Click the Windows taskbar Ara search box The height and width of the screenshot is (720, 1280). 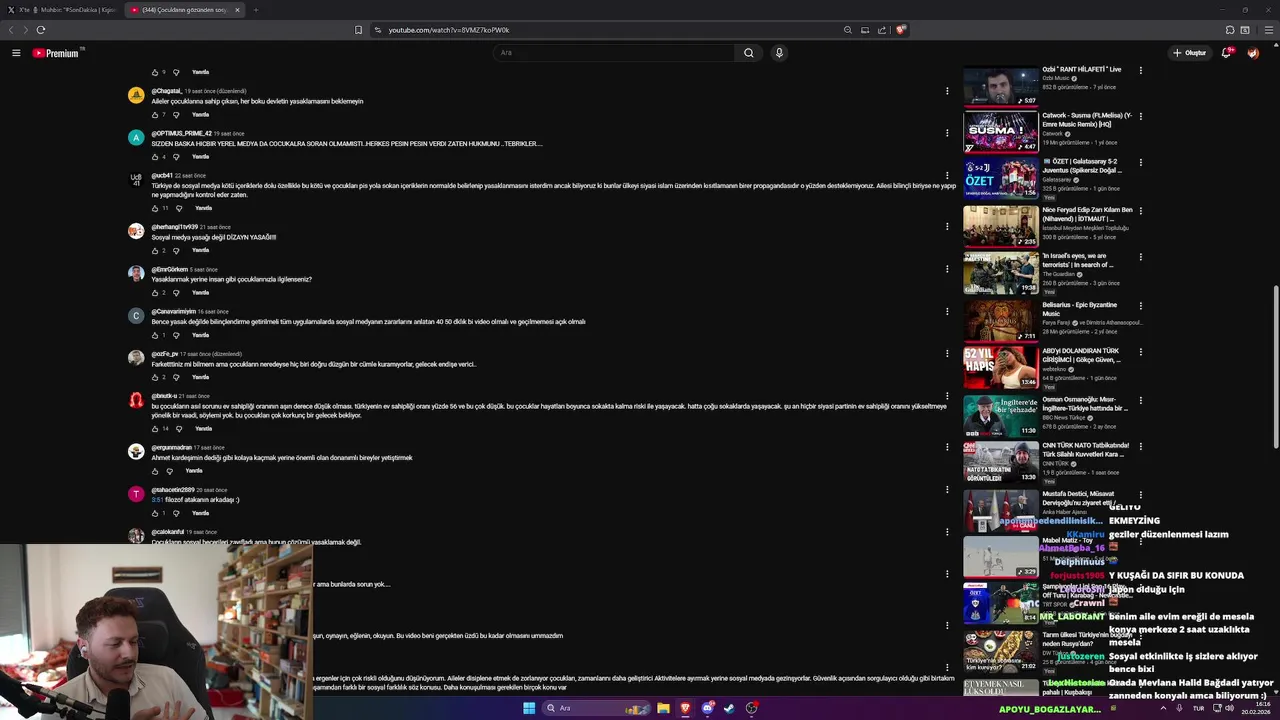596,708
